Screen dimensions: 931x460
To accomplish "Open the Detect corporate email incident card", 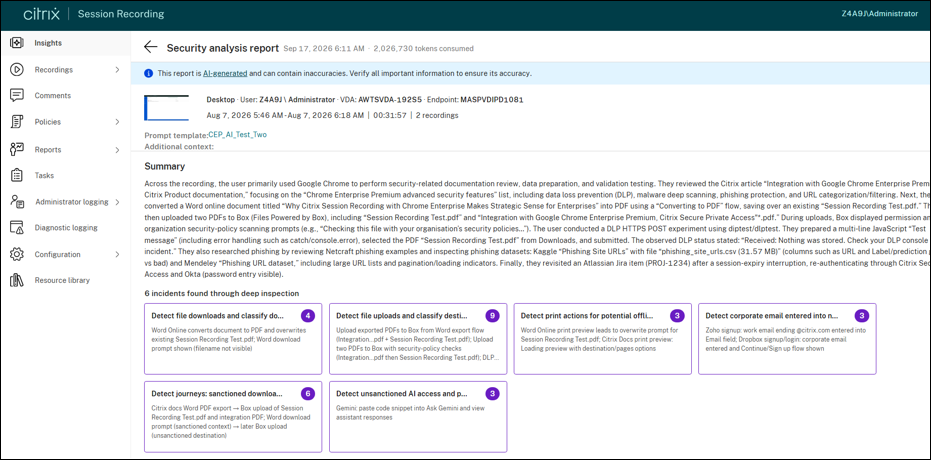I will tap(787, 339).
